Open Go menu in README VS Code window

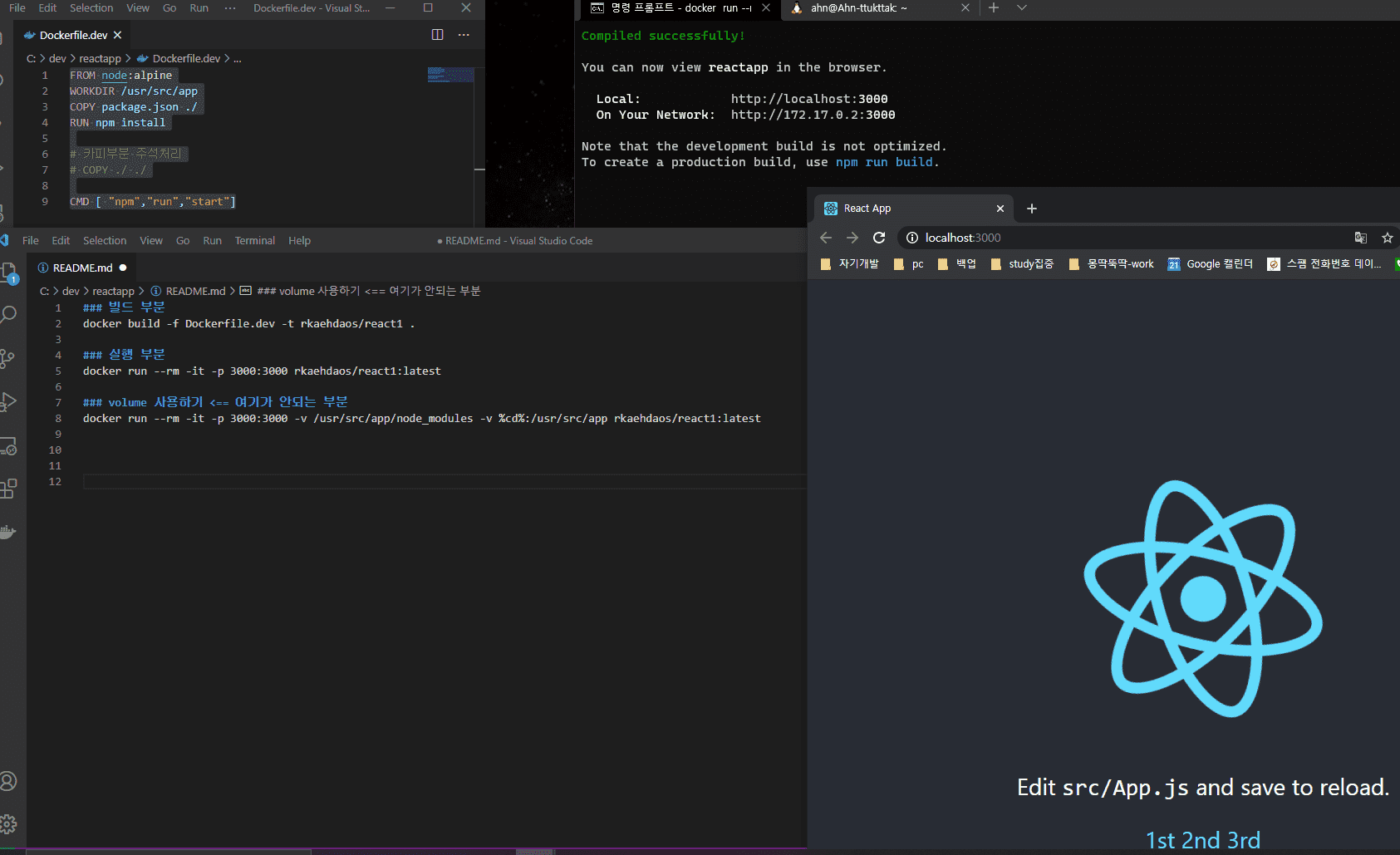pos(183,240)
